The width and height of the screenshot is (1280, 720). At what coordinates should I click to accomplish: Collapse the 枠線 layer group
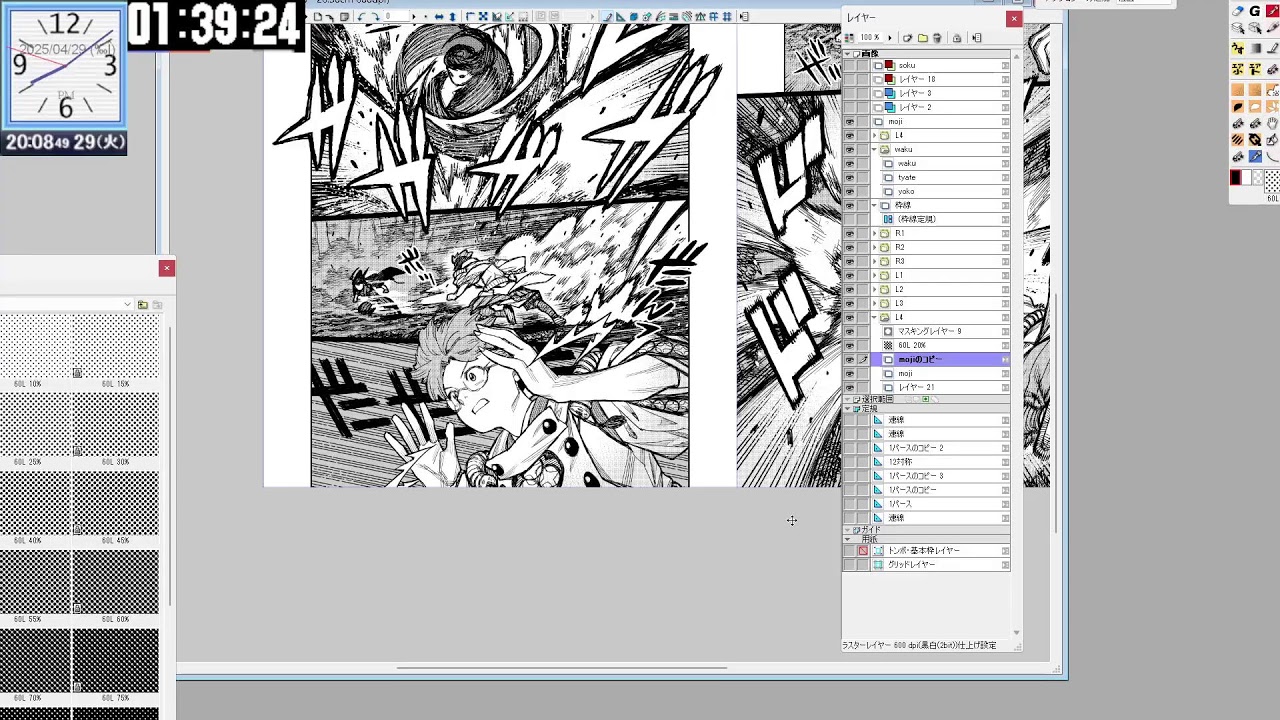(874, 205)
